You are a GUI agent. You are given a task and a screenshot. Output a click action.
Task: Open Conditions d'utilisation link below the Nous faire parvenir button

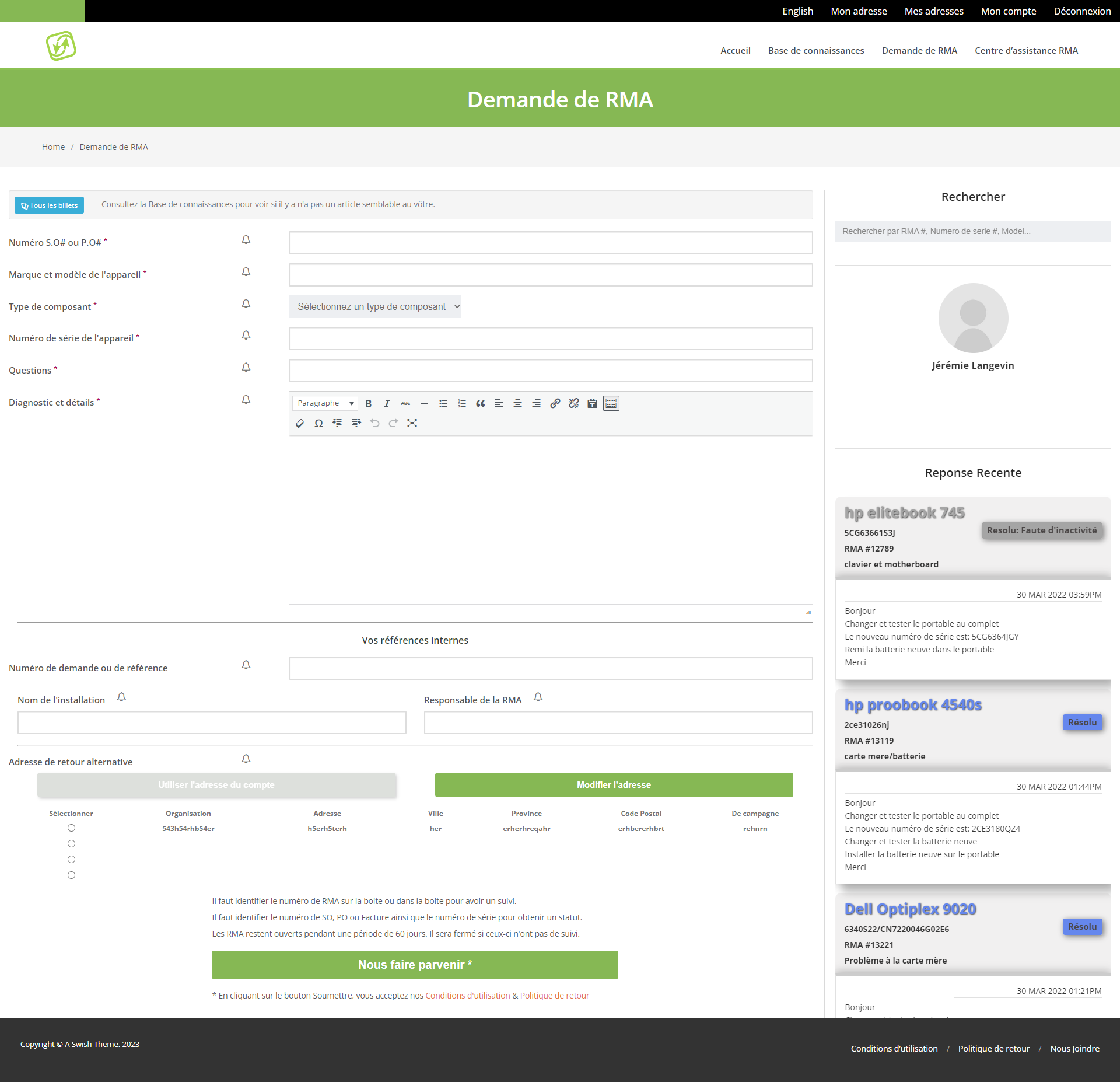point(468,996)
